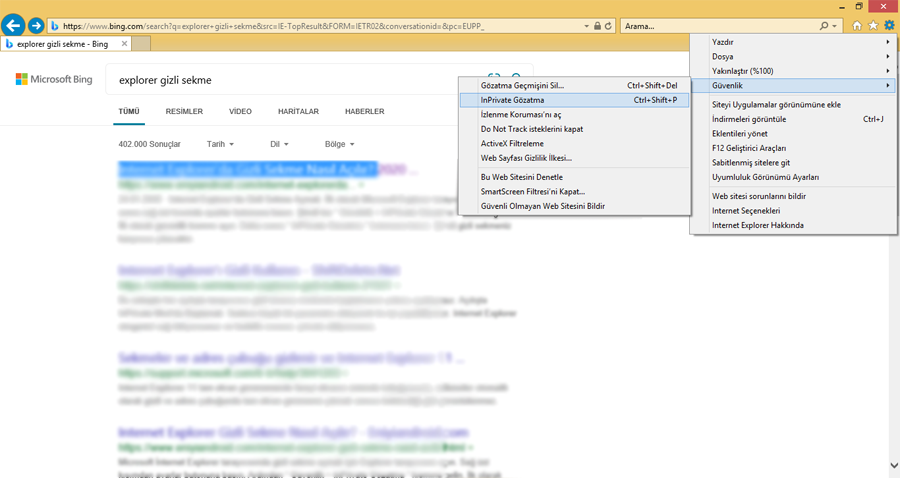The height and width of the screenshot is (478, 900).
Task: Open Web Sayfası Gizlilik İlkesi...
Action: (575, 158)
